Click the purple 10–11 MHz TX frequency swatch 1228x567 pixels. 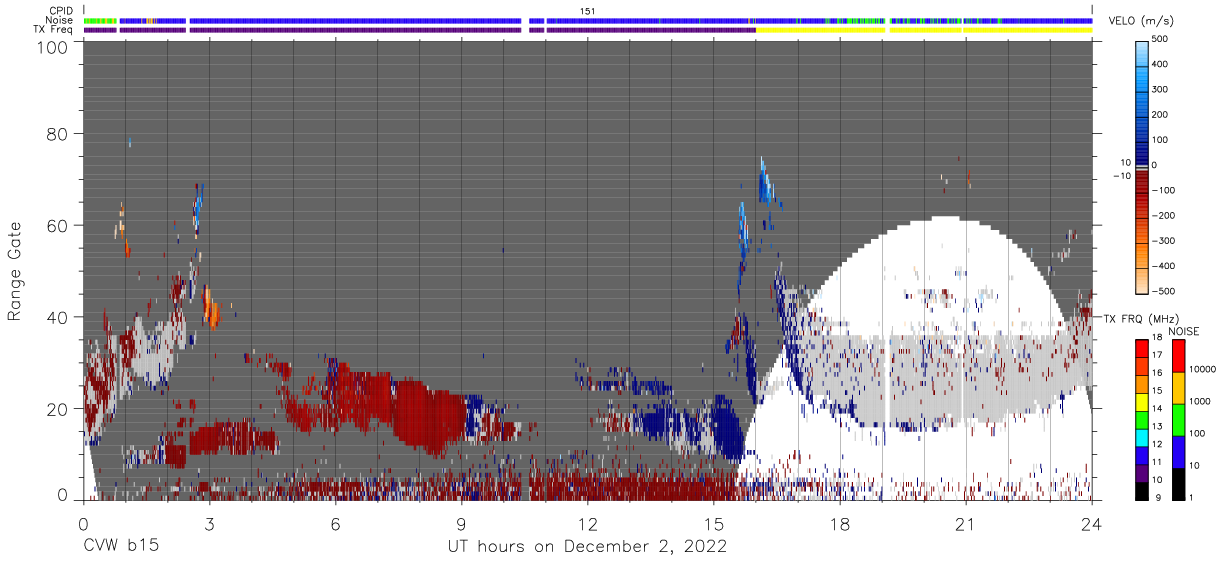click(1141, 475)
